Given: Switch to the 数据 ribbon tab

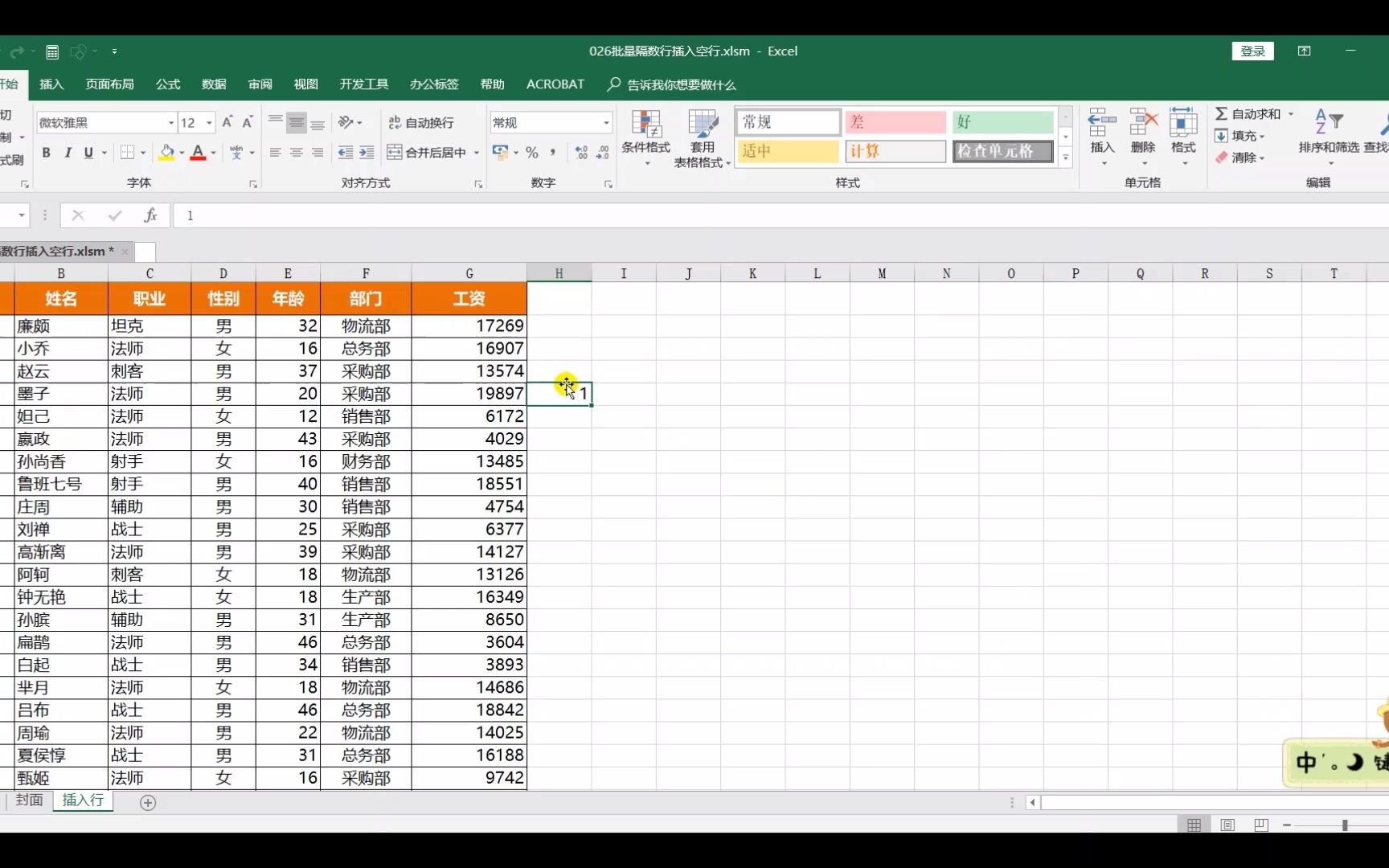Looking at the screenshot, I should click(x=213, y=84).
